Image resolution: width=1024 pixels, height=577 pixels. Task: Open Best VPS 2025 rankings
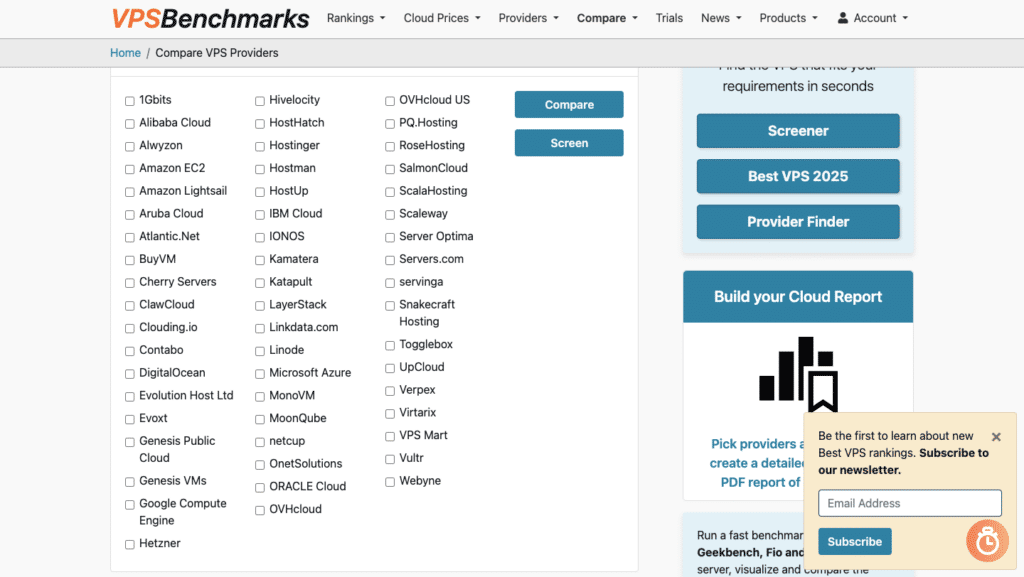click(798, 176)
